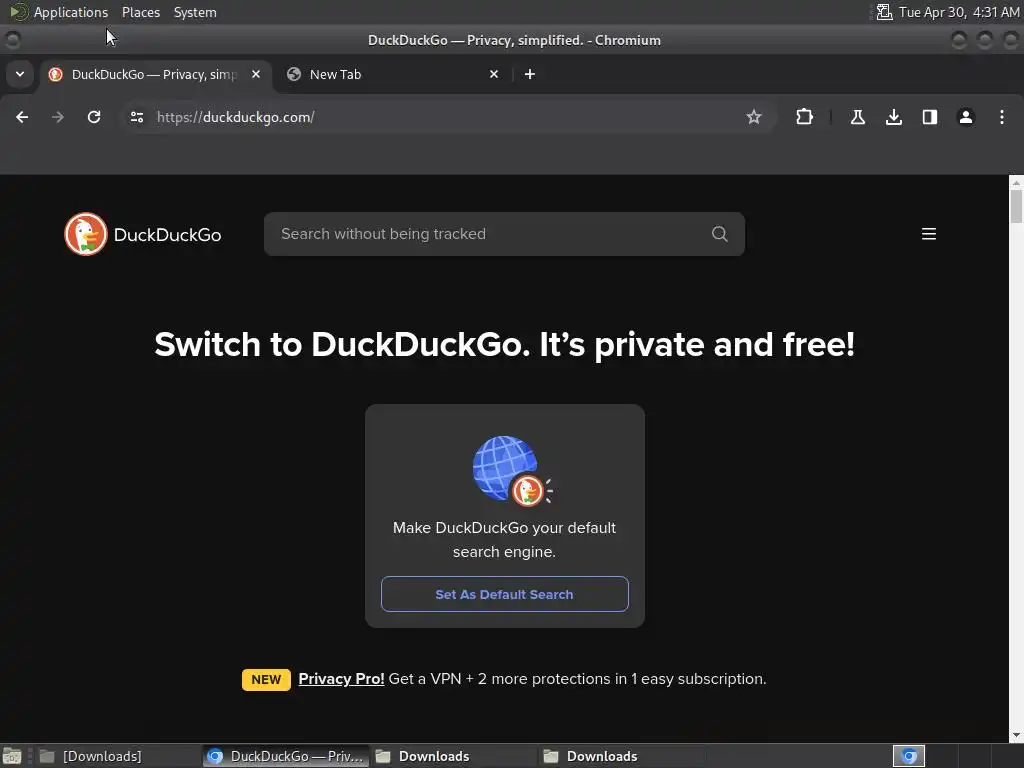Click the scrollbar down arrow
Image resolution: width=1024 pixels, height=768 pixels.
[1016, 737]
